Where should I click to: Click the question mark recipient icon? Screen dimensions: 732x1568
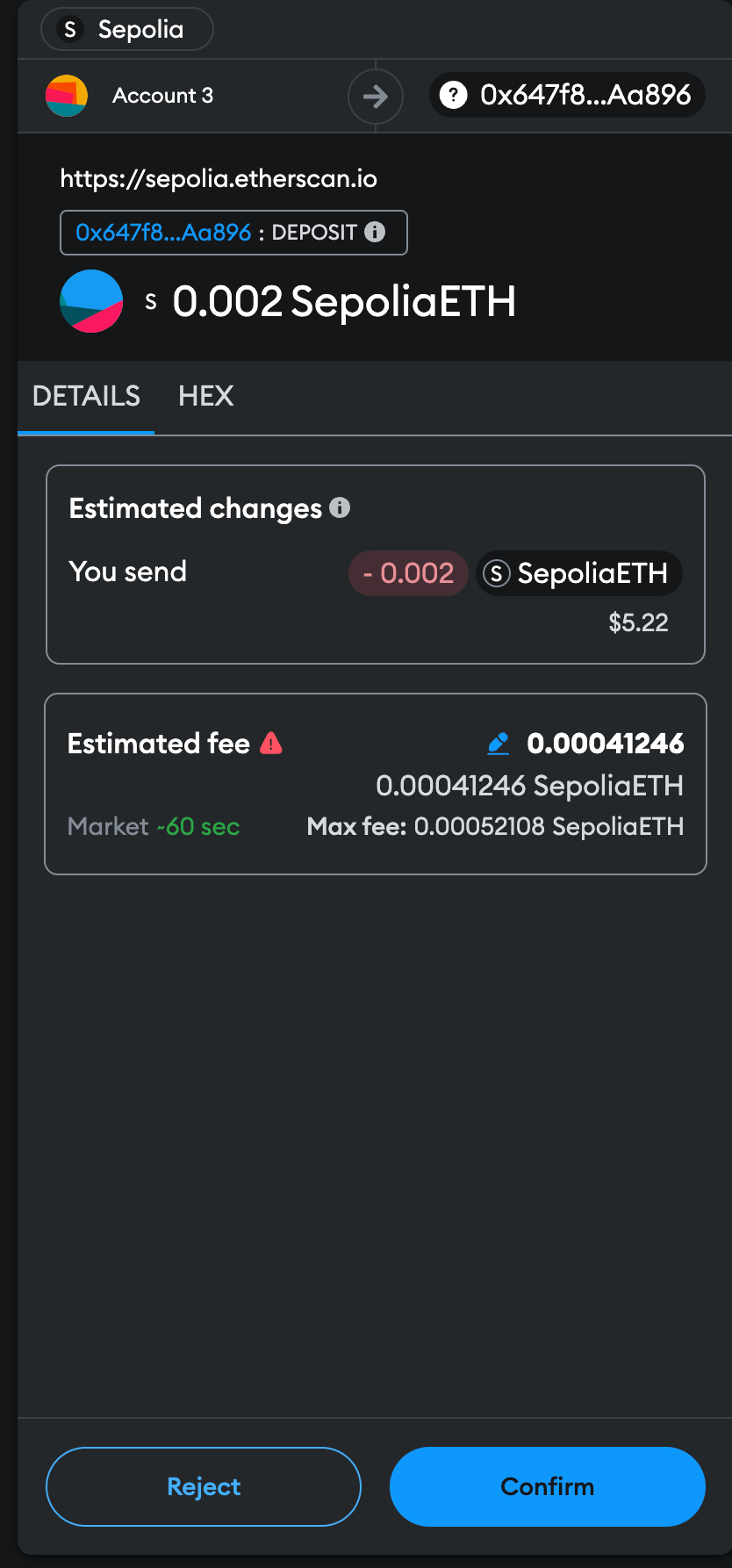click(453, 95)
